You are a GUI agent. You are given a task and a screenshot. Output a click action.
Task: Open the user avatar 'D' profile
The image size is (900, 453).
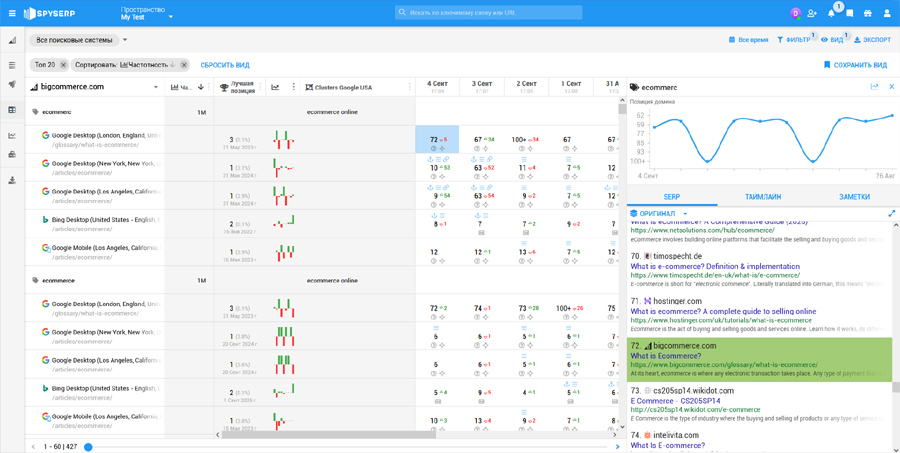(x=796, y=13)
